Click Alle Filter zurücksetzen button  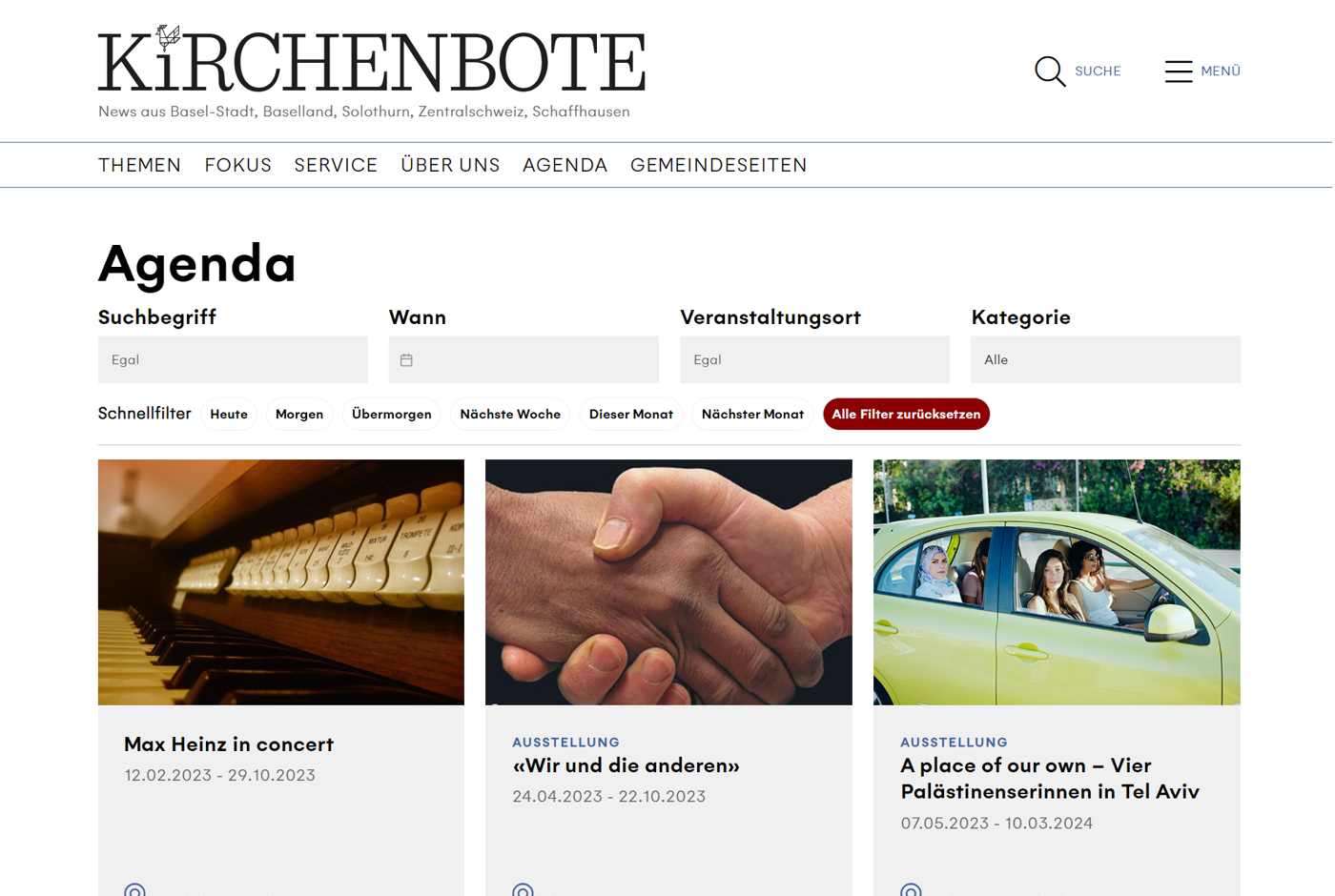(907, 415)
